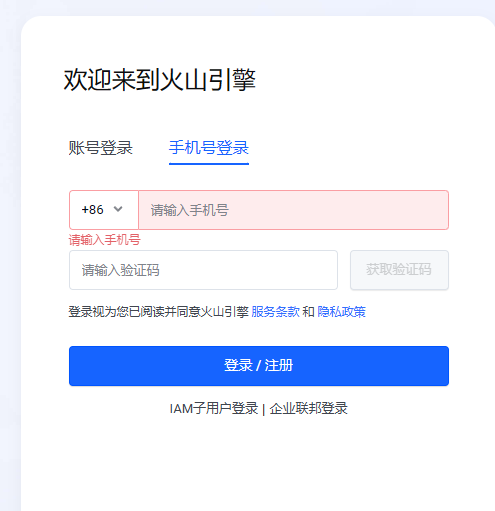The image size is (495, 511).
Task: Open the +86 country code selector
Action: [x=104, y=210]
